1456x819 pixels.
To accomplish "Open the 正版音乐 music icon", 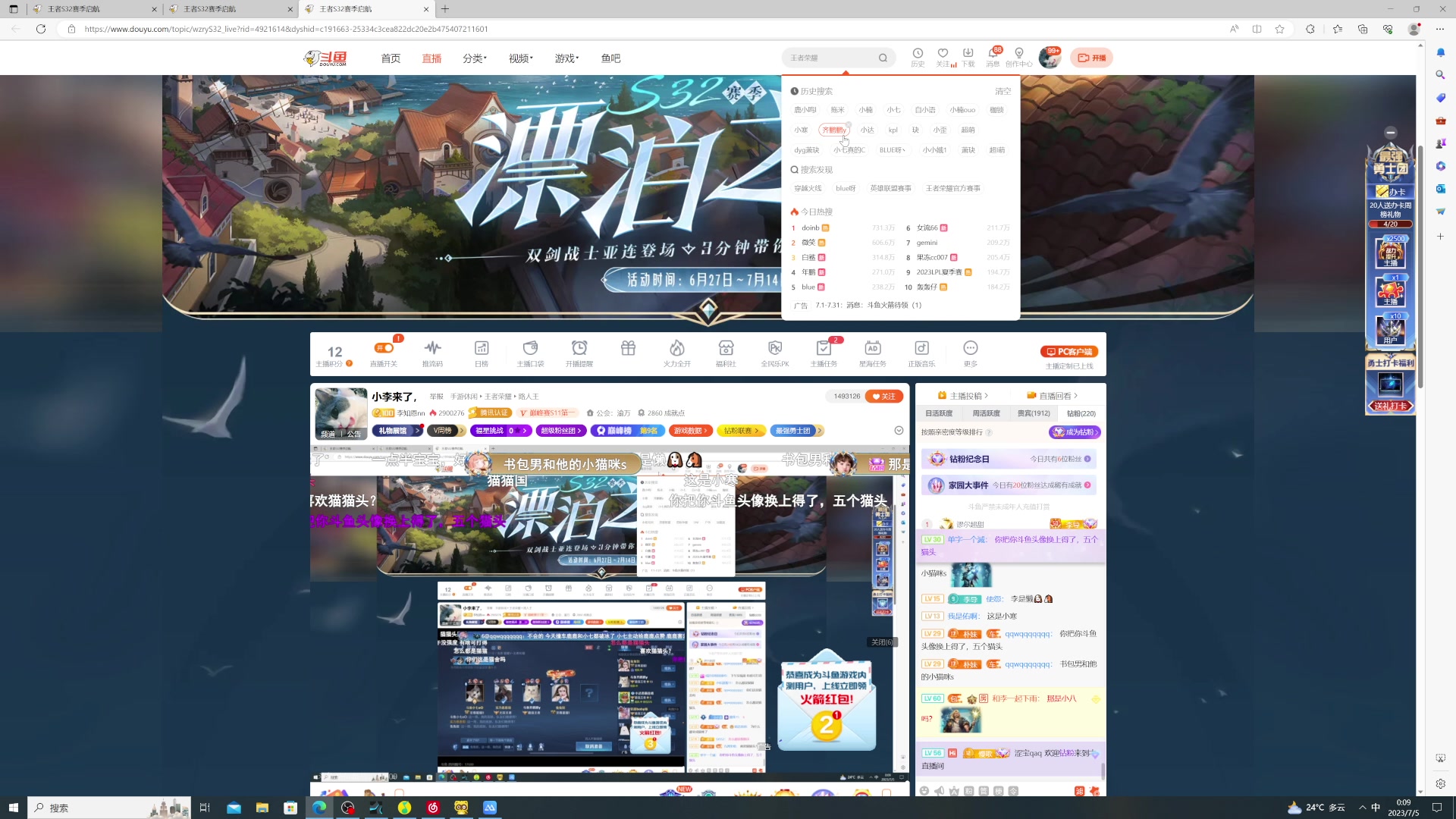I will [x=921, y=349].
